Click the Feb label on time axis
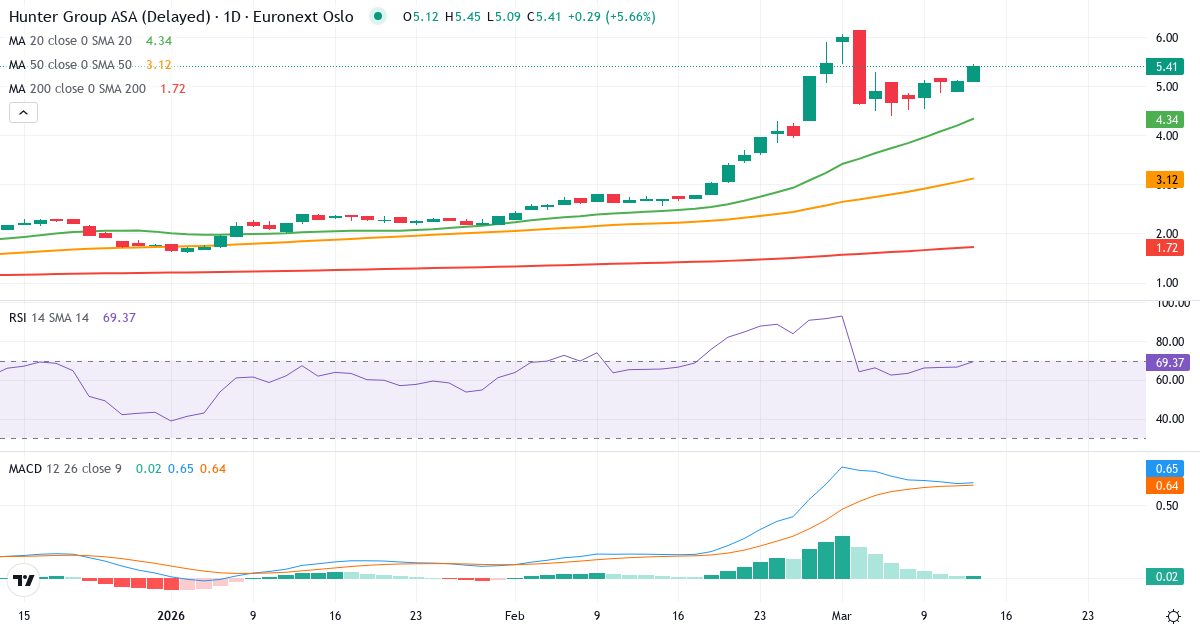The width and height of the screenshot is (1200, 630). pyautogui.click(x=514, y=616)
